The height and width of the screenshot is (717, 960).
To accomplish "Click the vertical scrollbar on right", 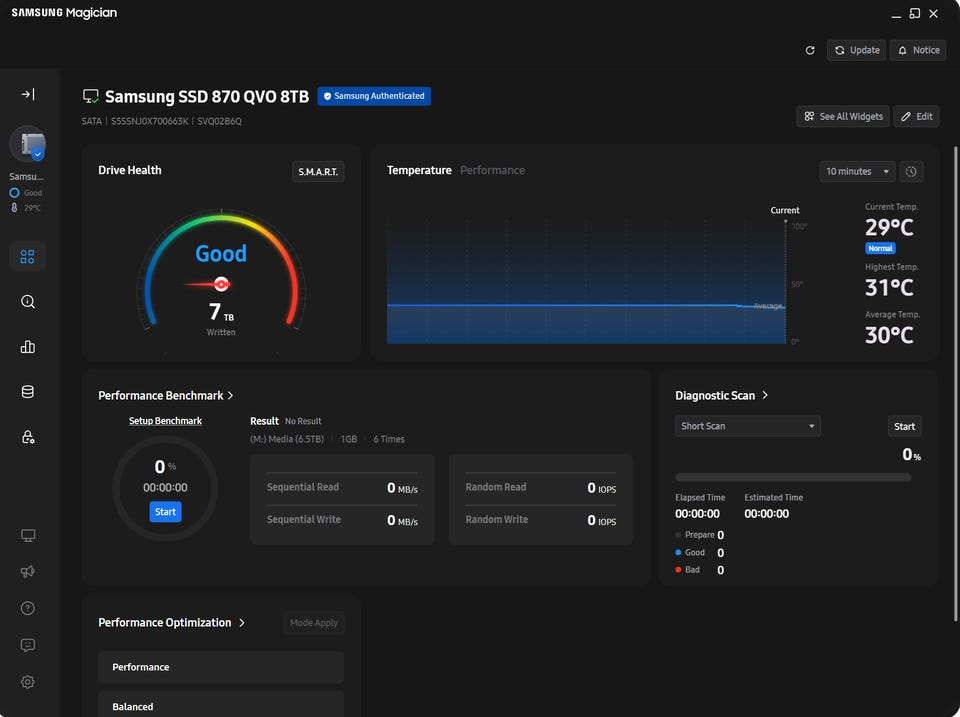I will tap(955, 383).
